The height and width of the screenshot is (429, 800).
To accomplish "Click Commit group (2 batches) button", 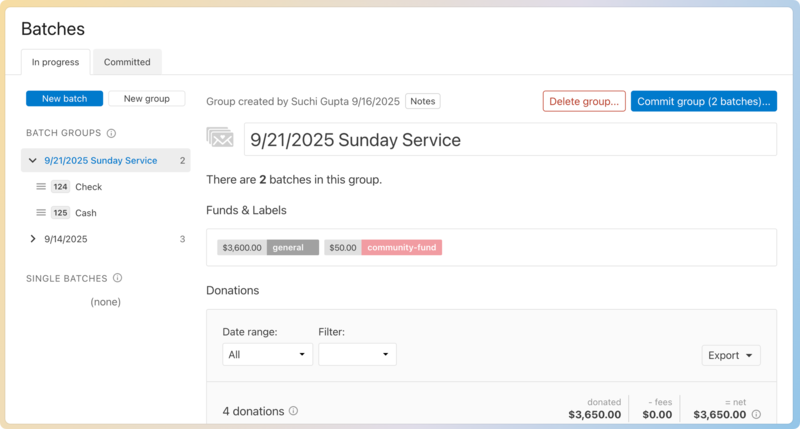I will [x=703, y=101].
